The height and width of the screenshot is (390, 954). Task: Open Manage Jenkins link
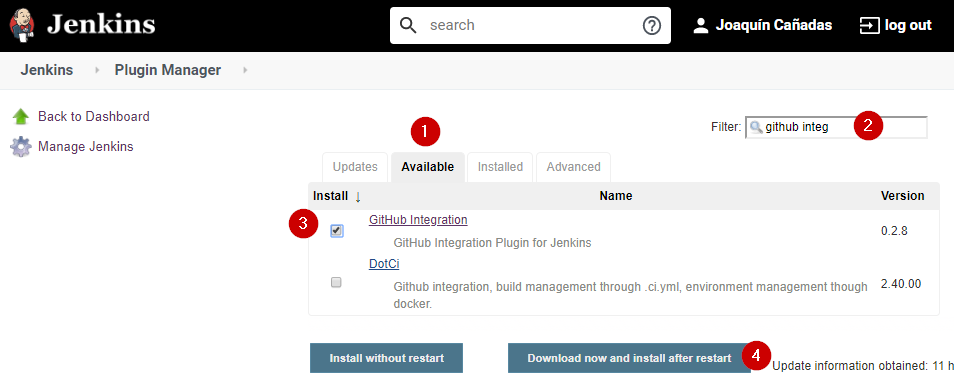pos(86,147)
